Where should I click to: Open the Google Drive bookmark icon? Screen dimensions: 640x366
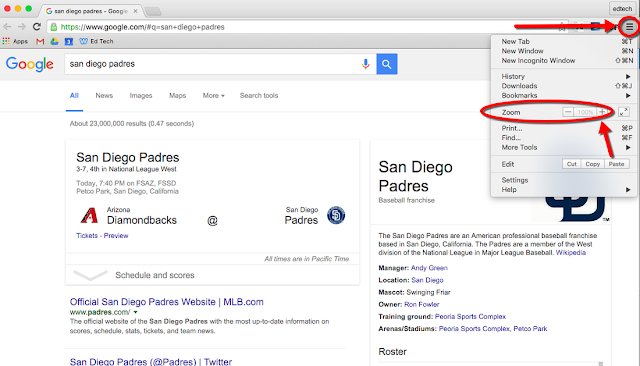click(x=54, y=41)
